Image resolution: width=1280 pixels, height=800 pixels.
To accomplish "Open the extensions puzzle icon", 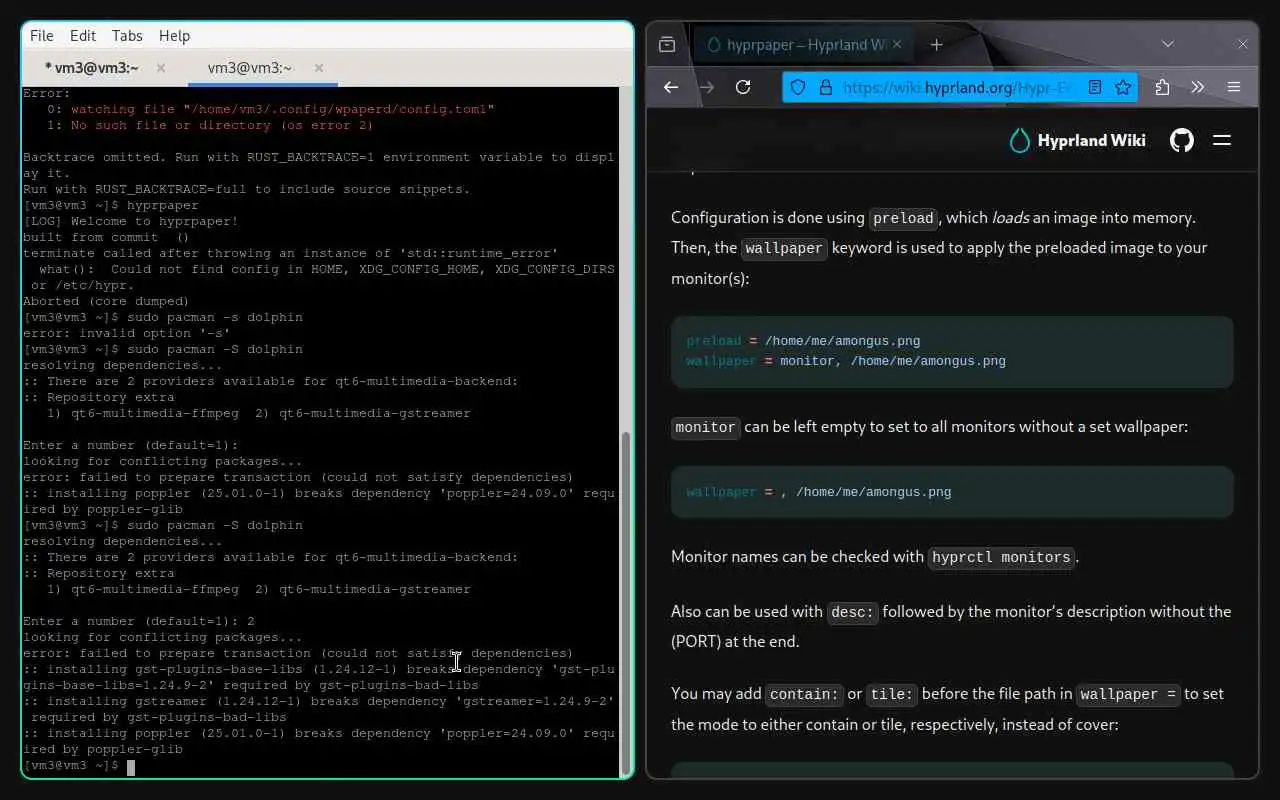I will click(1162, 87).
